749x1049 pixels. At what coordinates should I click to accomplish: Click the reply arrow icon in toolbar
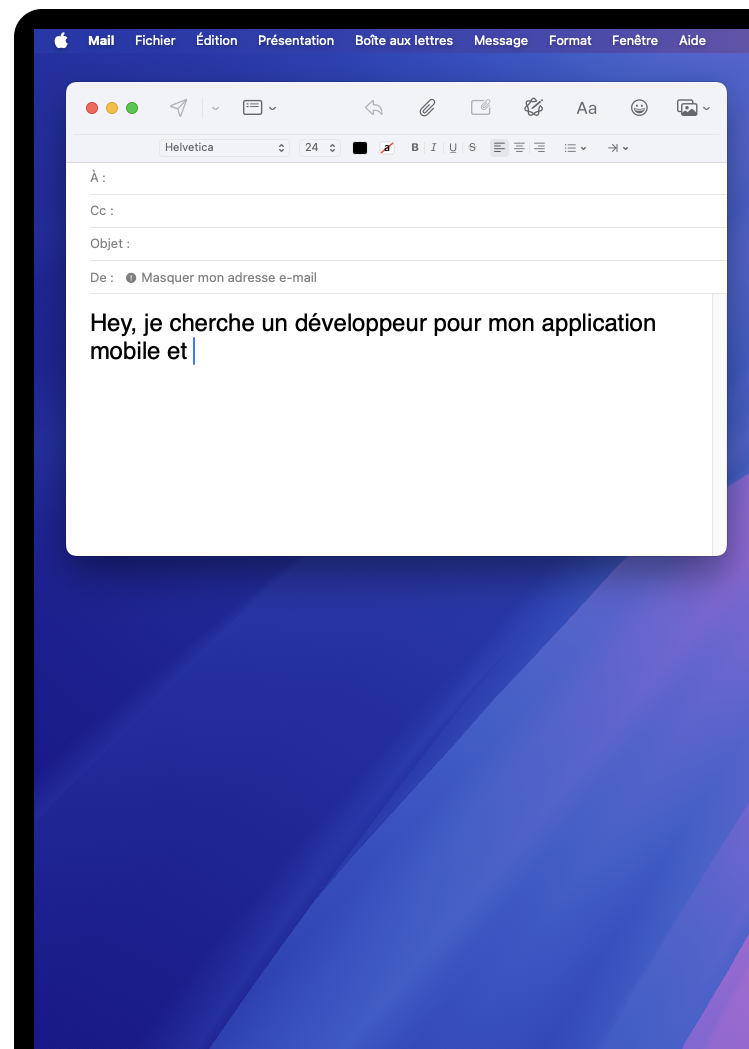tap(374, 108)
